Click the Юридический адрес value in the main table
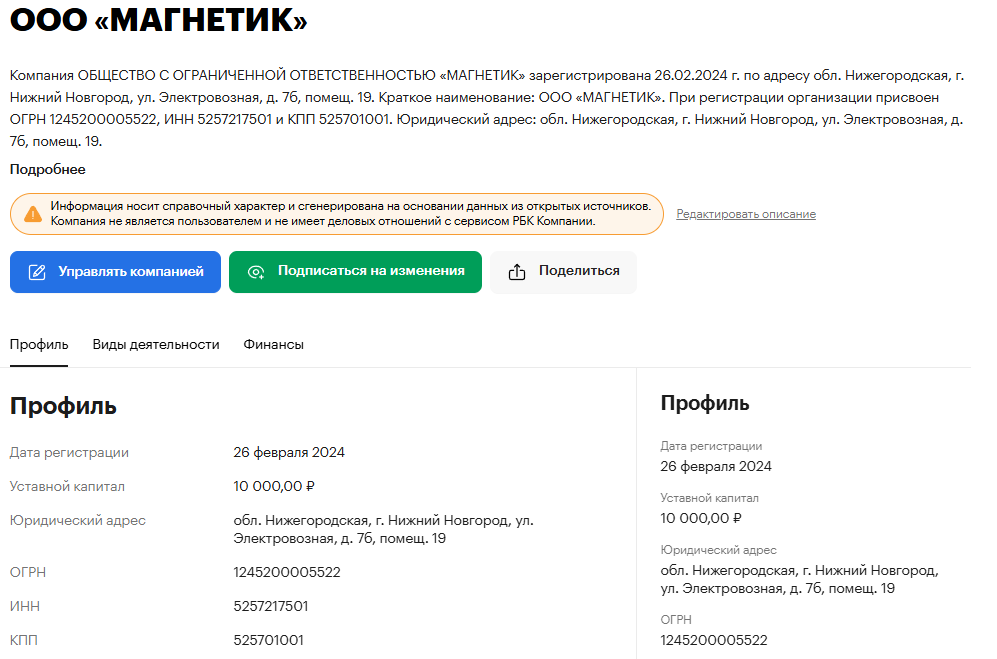 383,529
